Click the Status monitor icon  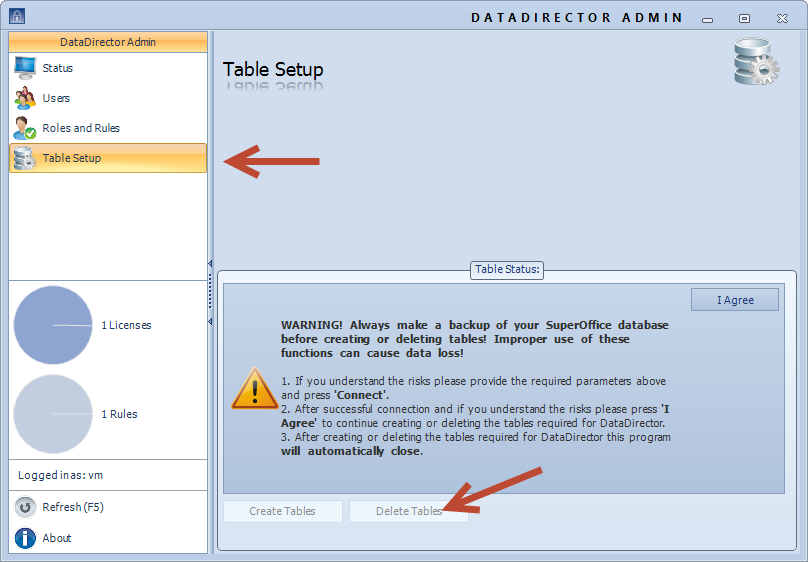(25, 68)
